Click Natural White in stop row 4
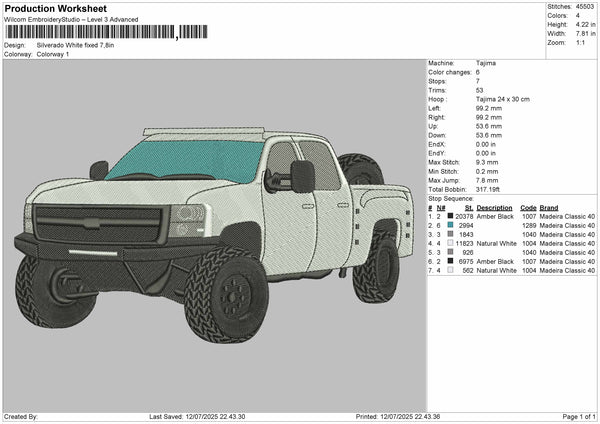Image resolution: width=600 pixels, height=424 pixels. pyautogui.click(x=497, y=243)
